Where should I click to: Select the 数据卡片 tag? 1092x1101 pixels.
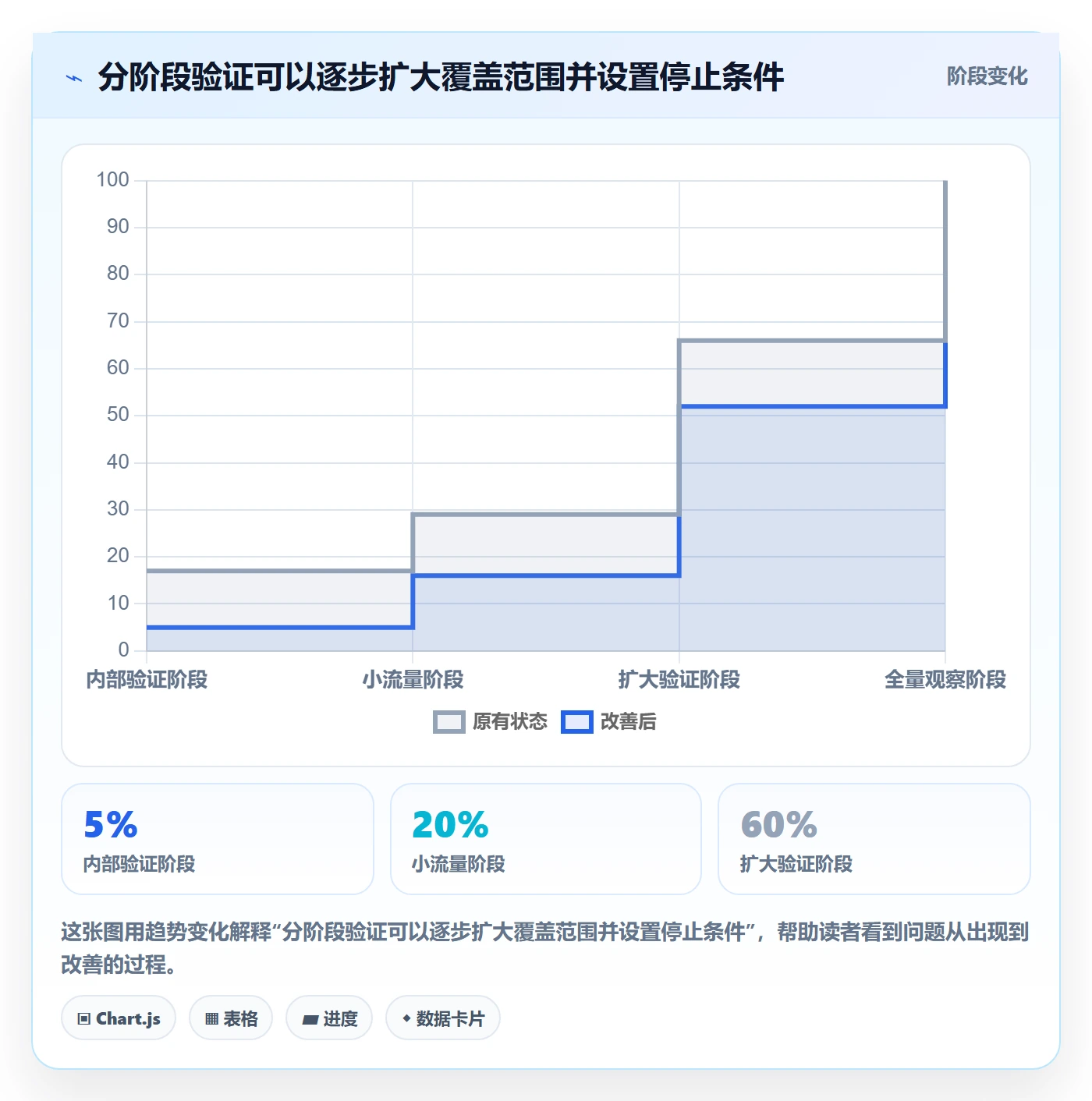pyautogui.click(x=443, y=1018)
